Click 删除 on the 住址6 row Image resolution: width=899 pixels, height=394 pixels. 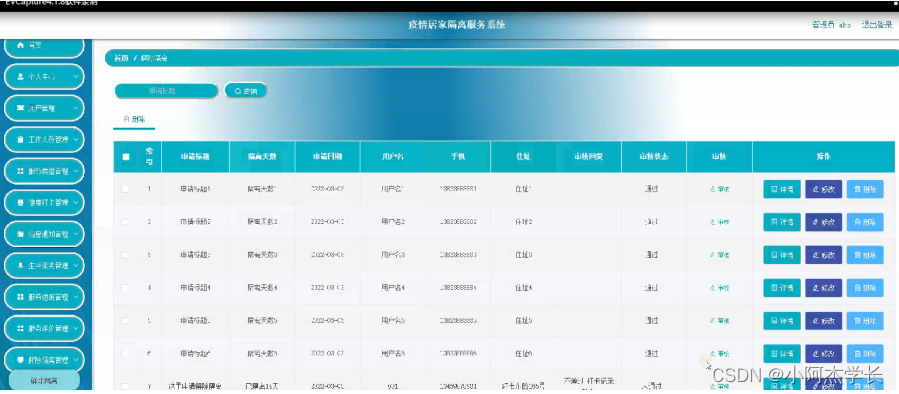[865, 354]
